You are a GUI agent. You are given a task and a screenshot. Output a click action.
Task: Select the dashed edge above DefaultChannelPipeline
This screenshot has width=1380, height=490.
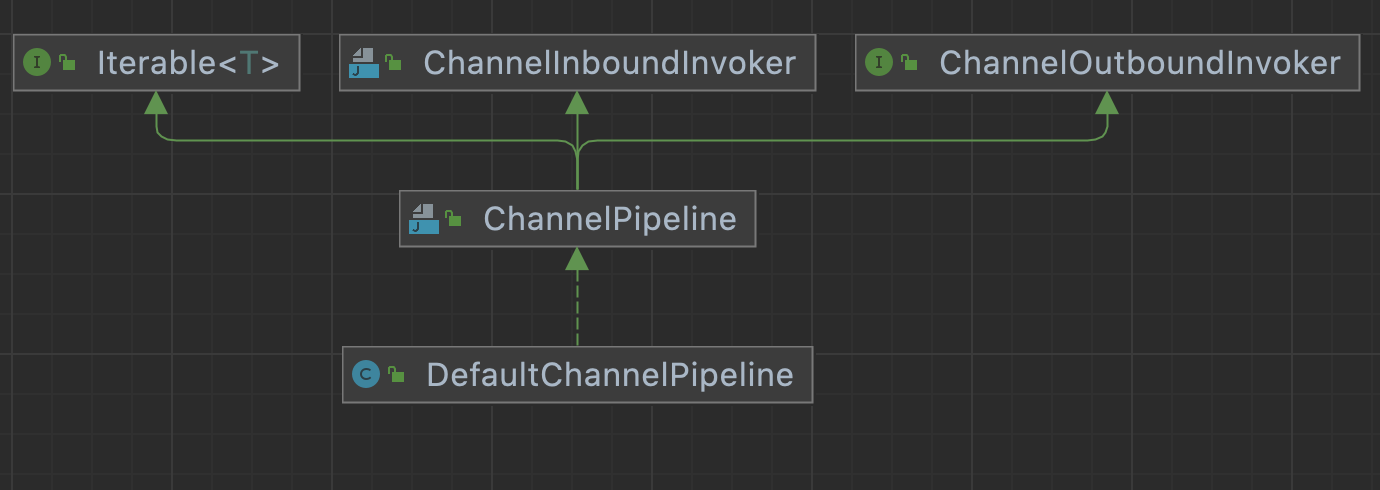pos(577,308)
